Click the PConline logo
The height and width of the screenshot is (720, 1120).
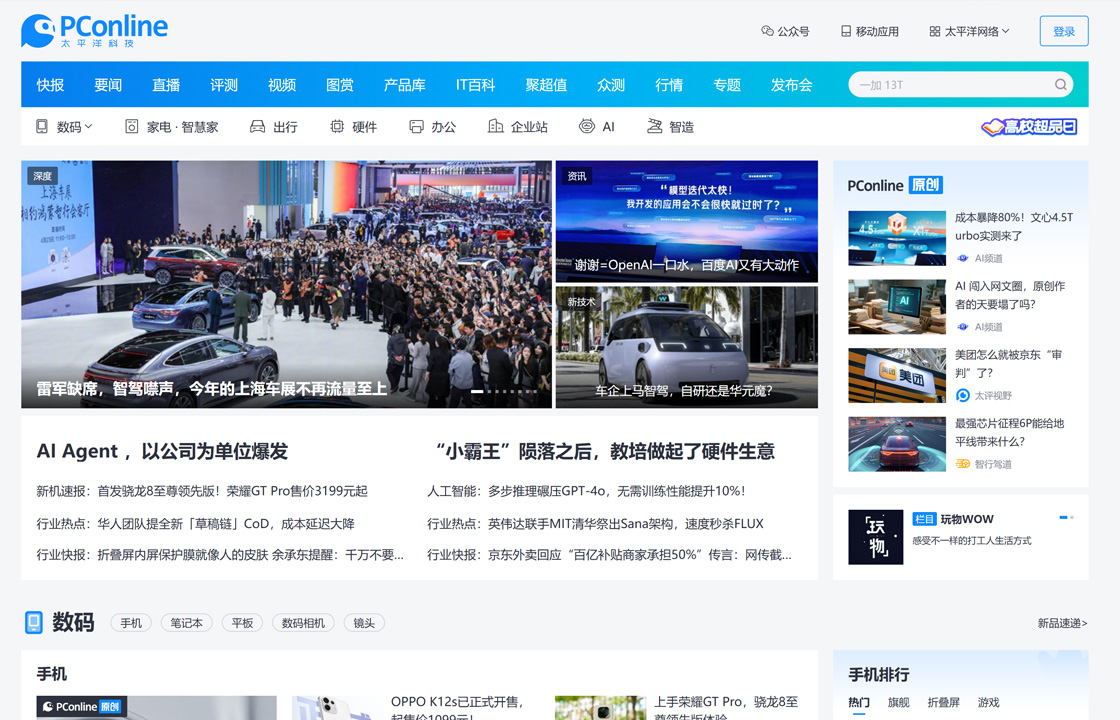(95, 31)
